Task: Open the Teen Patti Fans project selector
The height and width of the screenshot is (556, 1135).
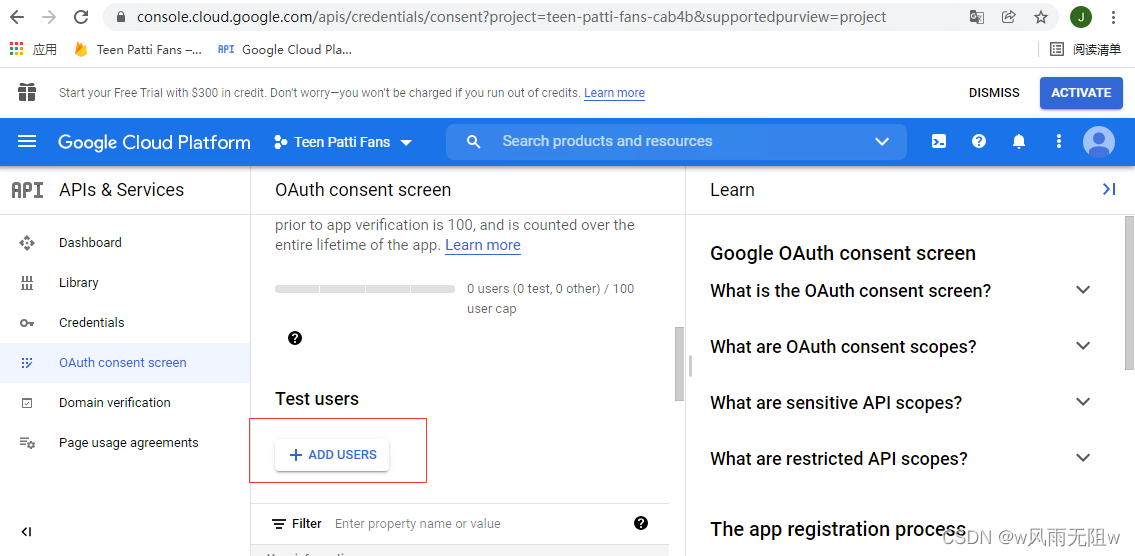Action: click(x=343, y=142)
